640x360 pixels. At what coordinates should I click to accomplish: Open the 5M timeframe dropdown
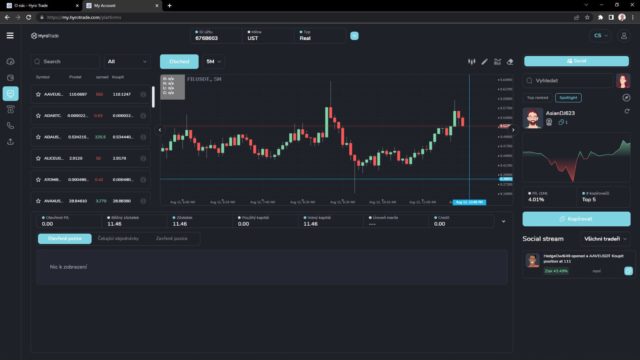click(213, 62)
